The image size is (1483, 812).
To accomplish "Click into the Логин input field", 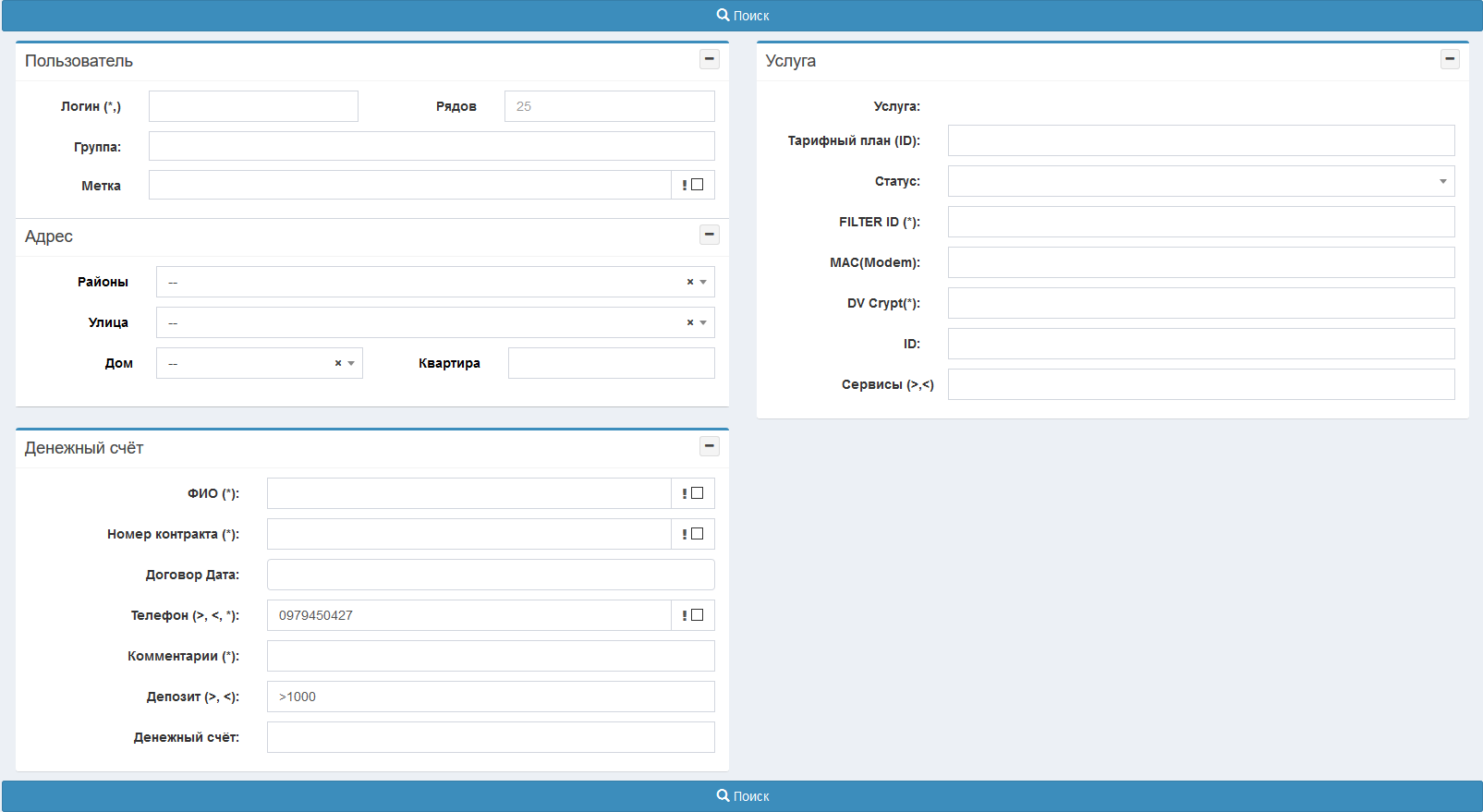I will pyautogui.click(x=253, y=106).
